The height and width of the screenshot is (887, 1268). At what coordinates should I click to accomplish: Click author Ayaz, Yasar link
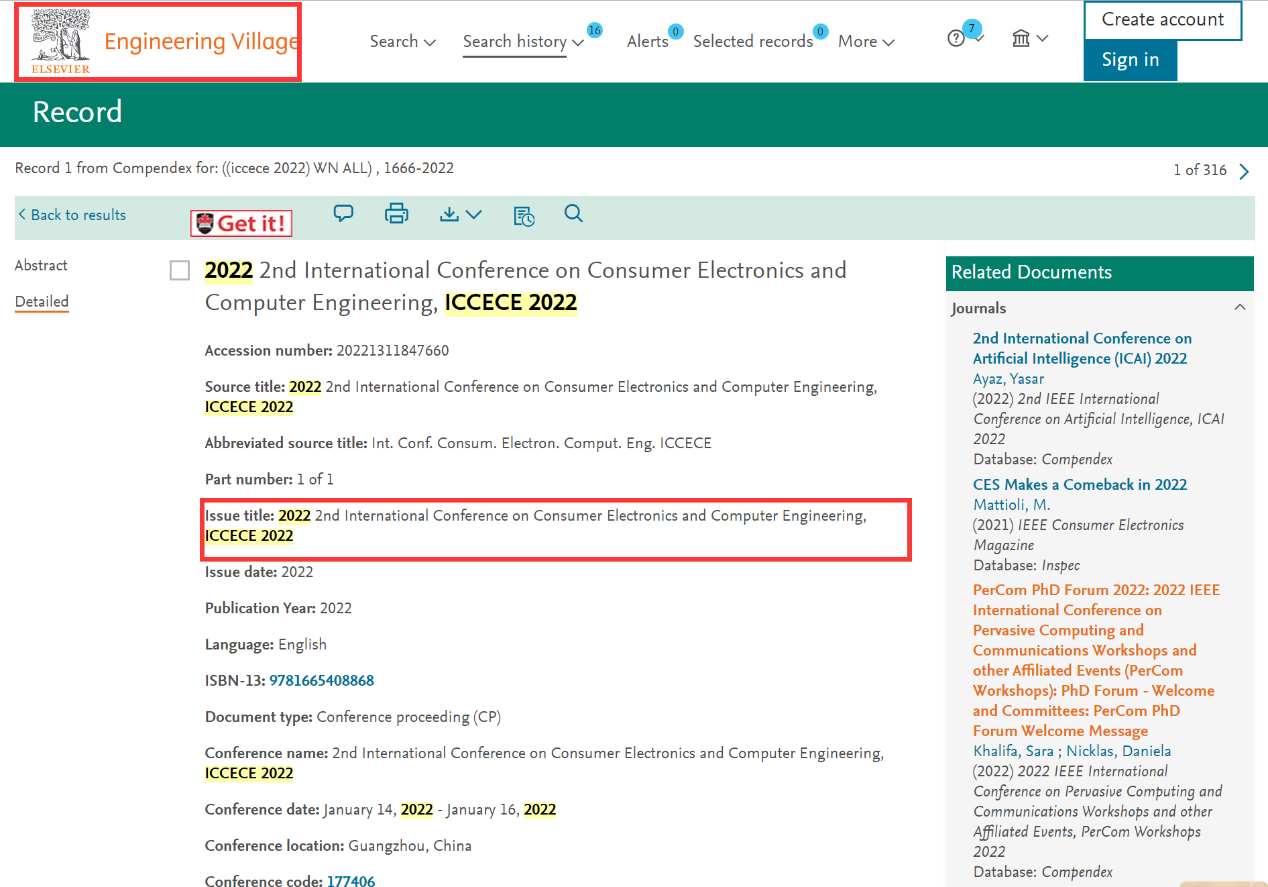coord(1008,378)
